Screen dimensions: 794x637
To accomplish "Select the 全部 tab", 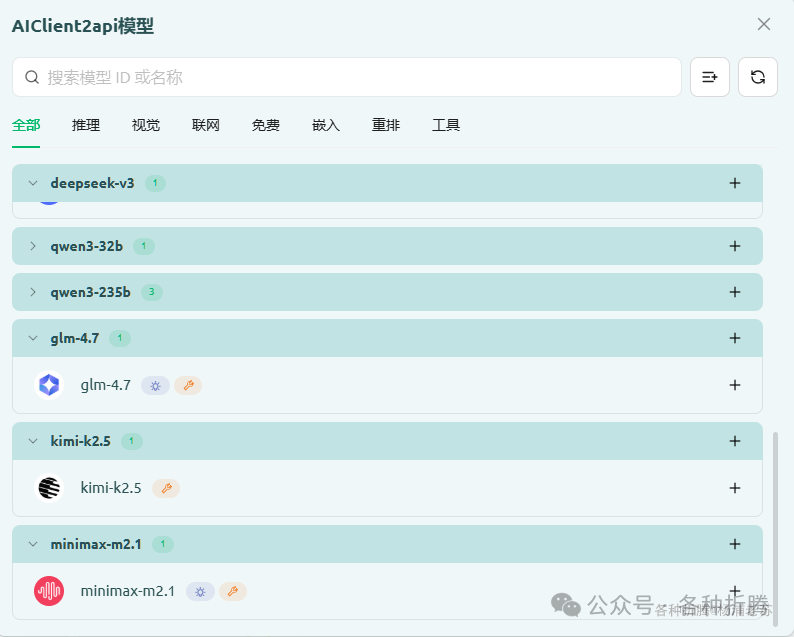I will point(26,125).
